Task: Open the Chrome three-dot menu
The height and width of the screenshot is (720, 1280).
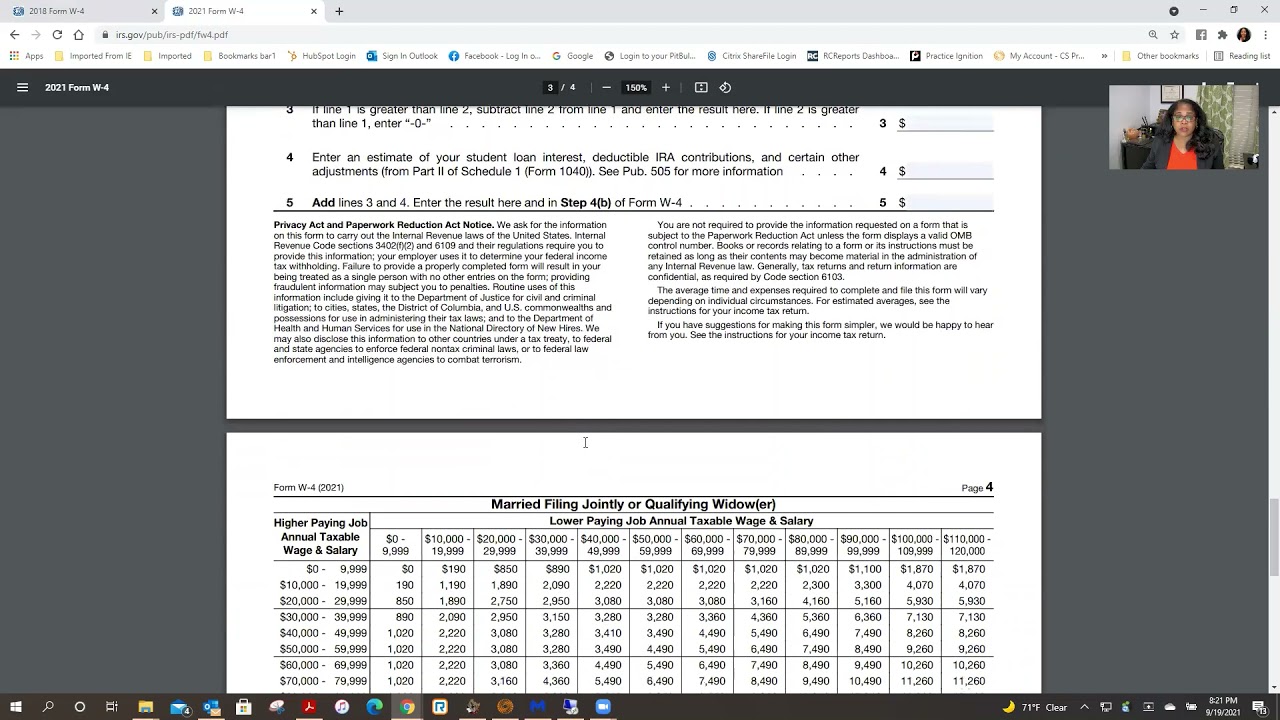Action: 1265,34
